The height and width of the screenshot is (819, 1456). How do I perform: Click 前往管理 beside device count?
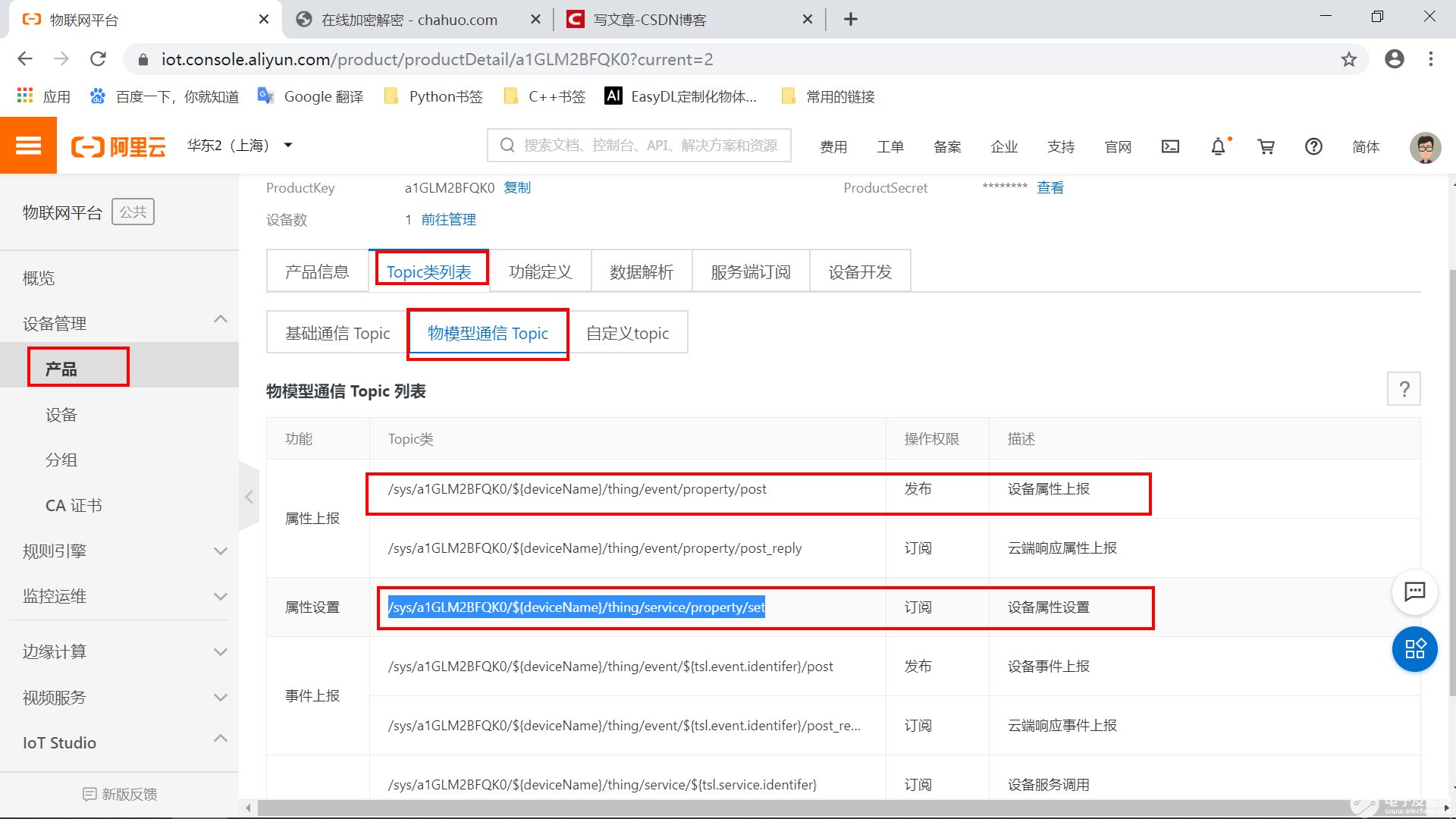pyautogui.click(x=449, y=219)
